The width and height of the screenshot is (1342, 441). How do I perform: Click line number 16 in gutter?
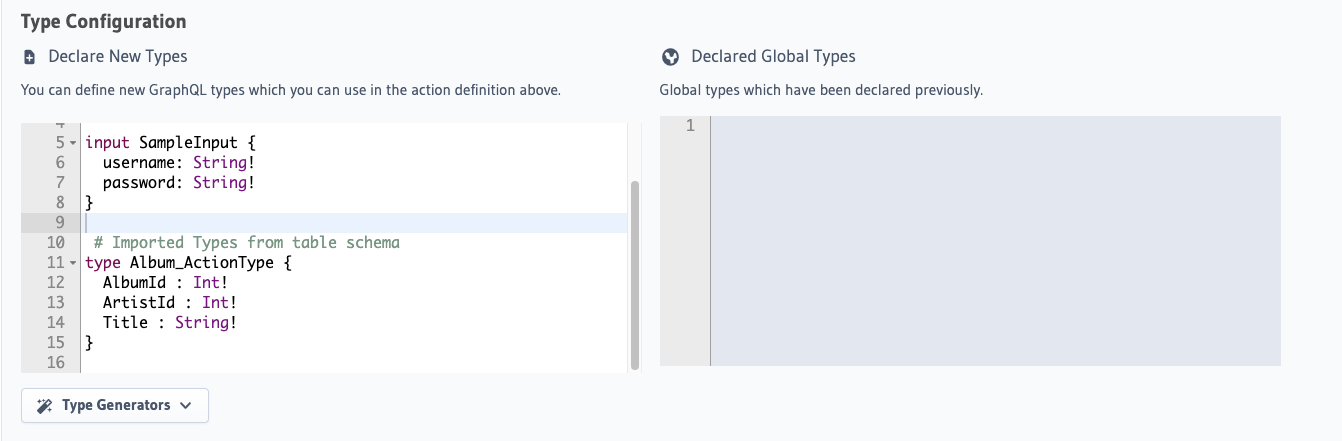pos(56,363)
